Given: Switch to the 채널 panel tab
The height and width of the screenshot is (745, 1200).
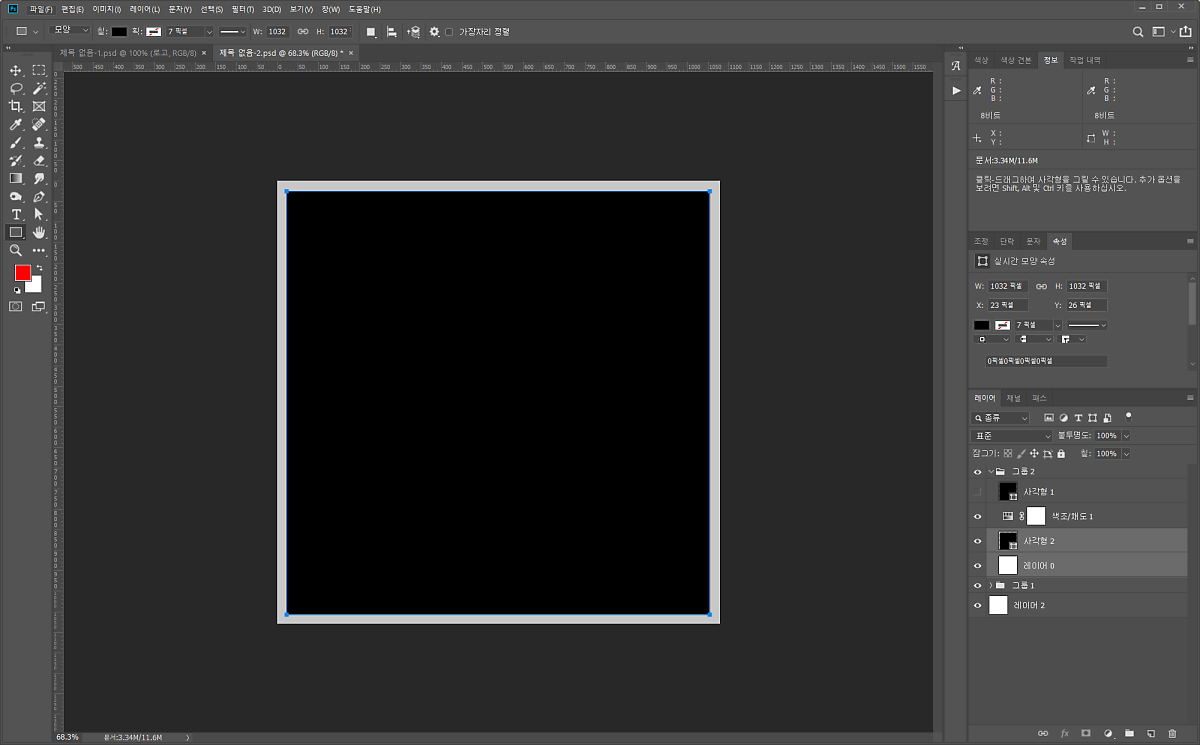Looking at the screenshot, I should point(1013,398).
